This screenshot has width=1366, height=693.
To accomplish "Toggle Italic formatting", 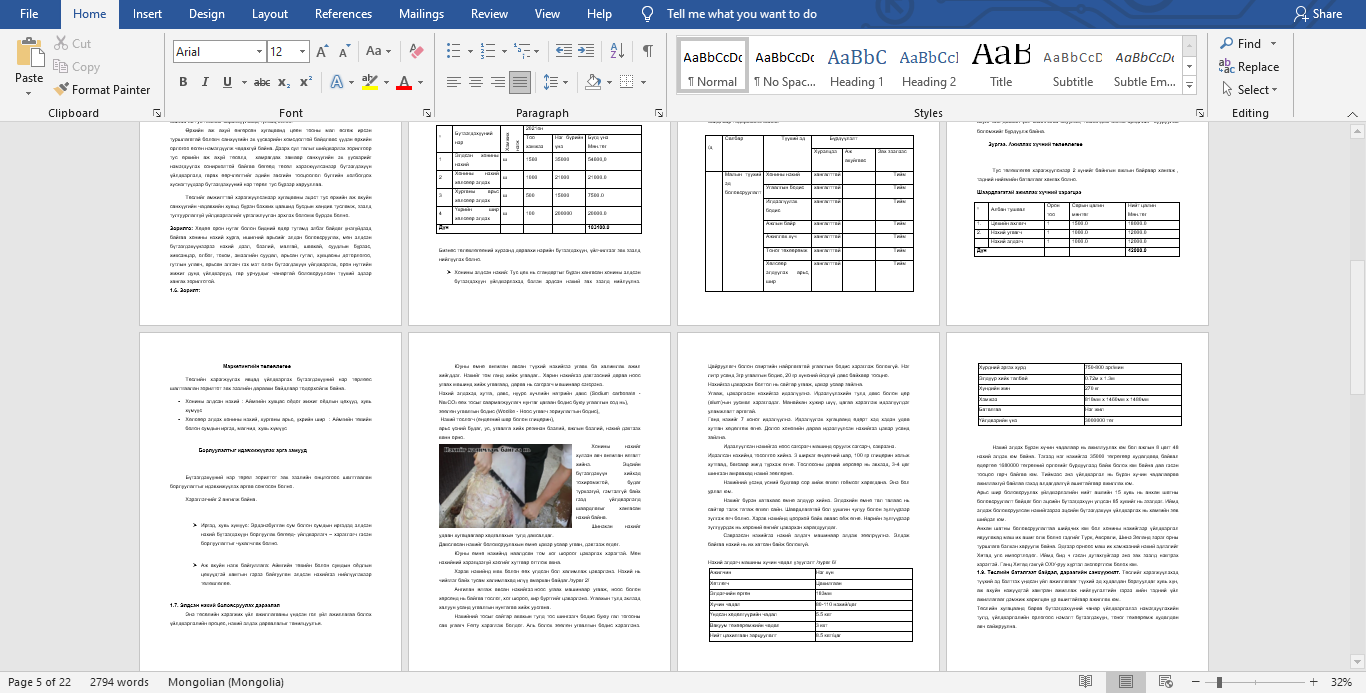I will (x=207, y=82).
